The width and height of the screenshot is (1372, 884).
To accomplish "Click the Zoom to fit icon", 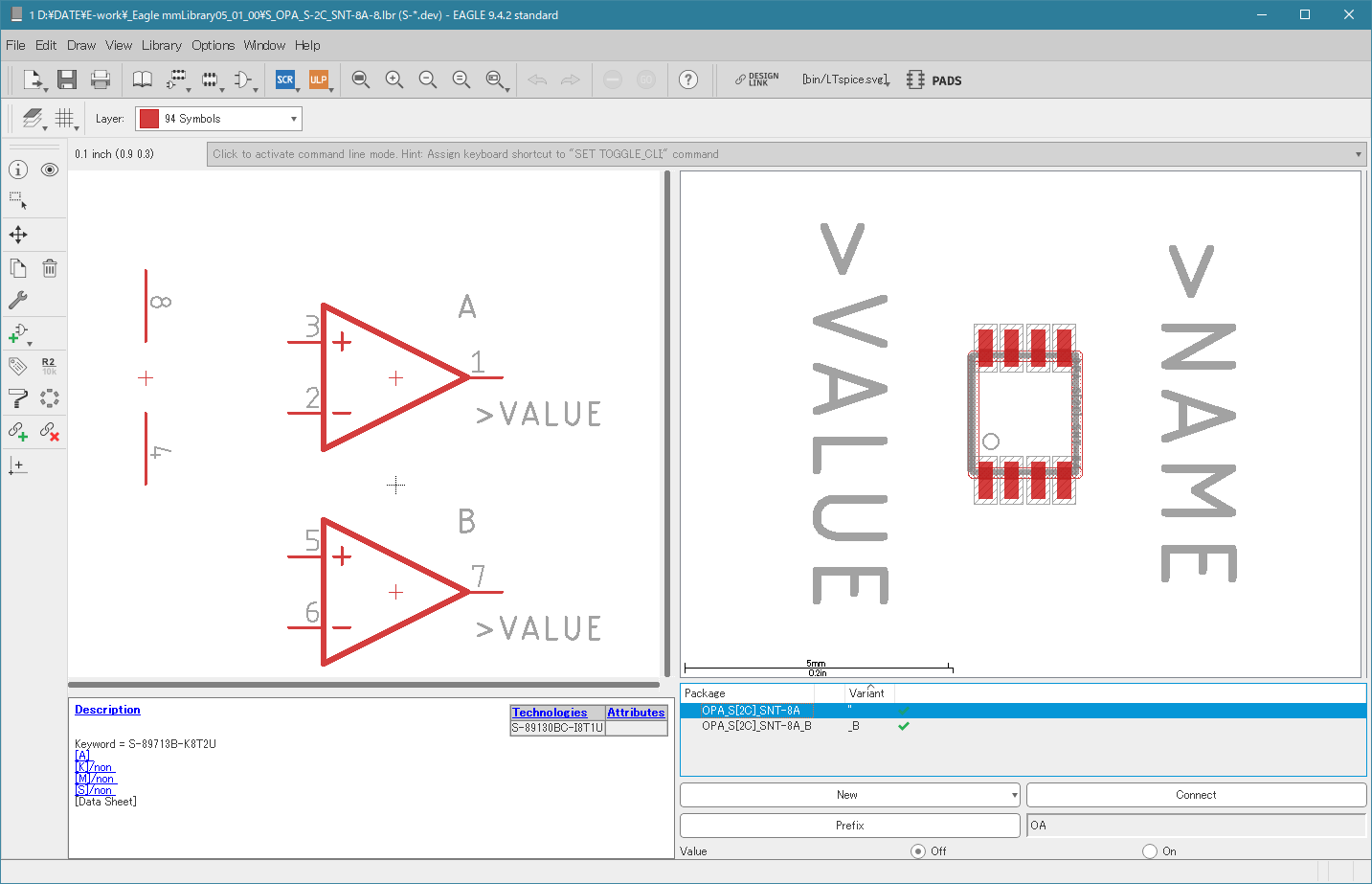I will point(360,79).
